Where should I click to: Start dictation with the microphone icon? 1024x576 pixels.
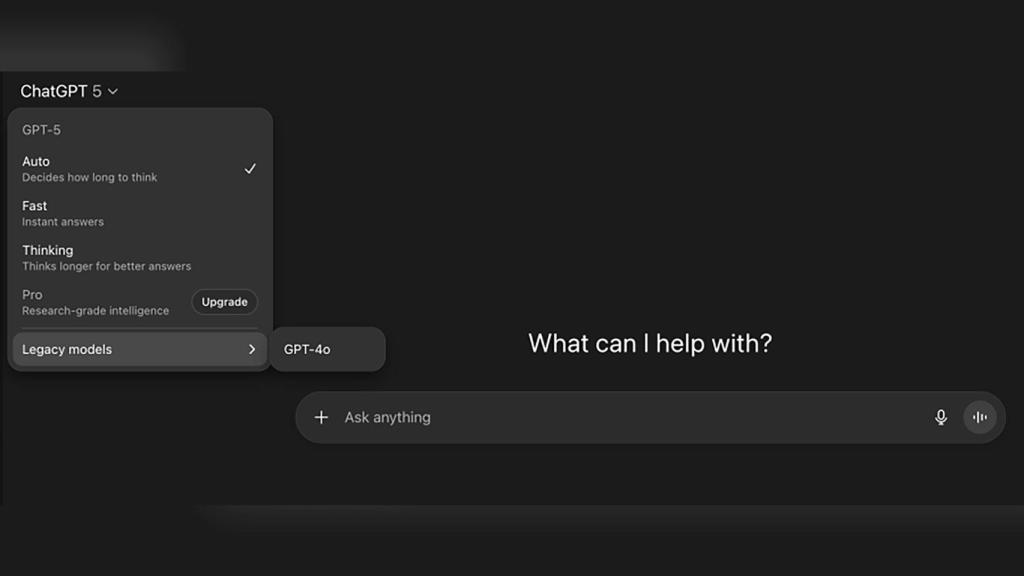[x=940, y=417]
